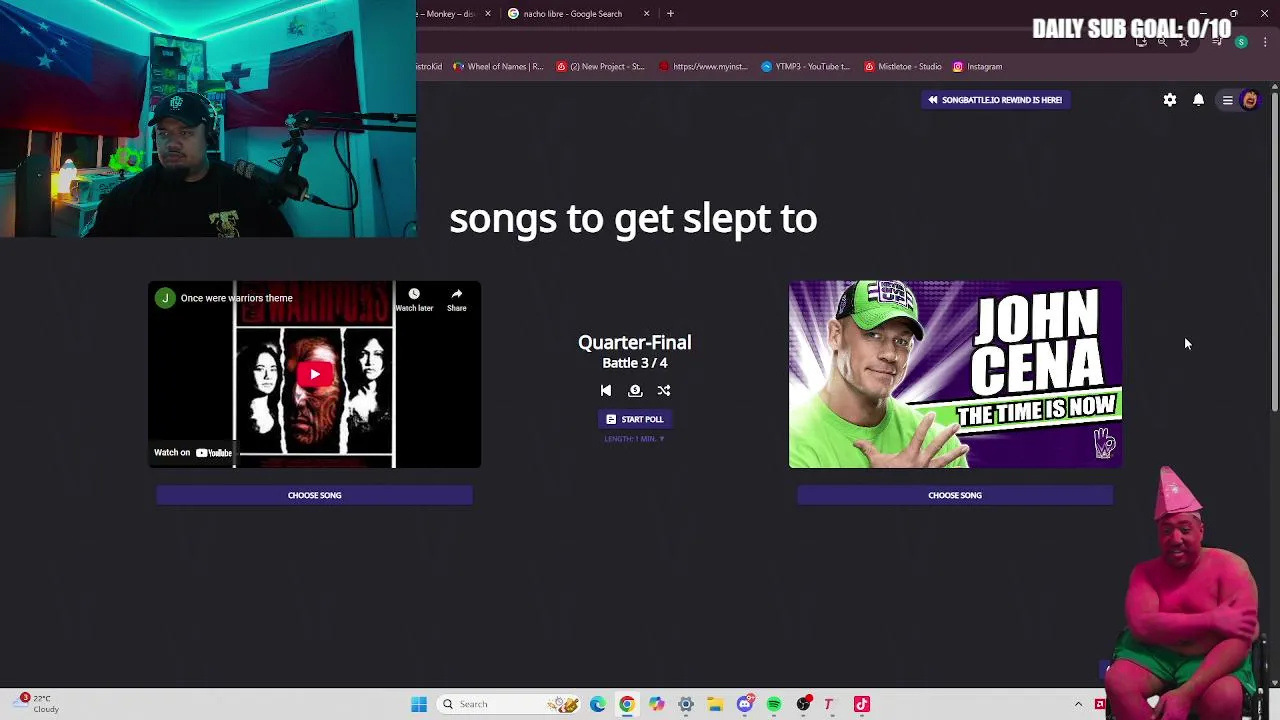This screenshot has height=720, width=1280.
Task: Open the Songbattle.io Rewind banner
Action: tap(995, 100)
